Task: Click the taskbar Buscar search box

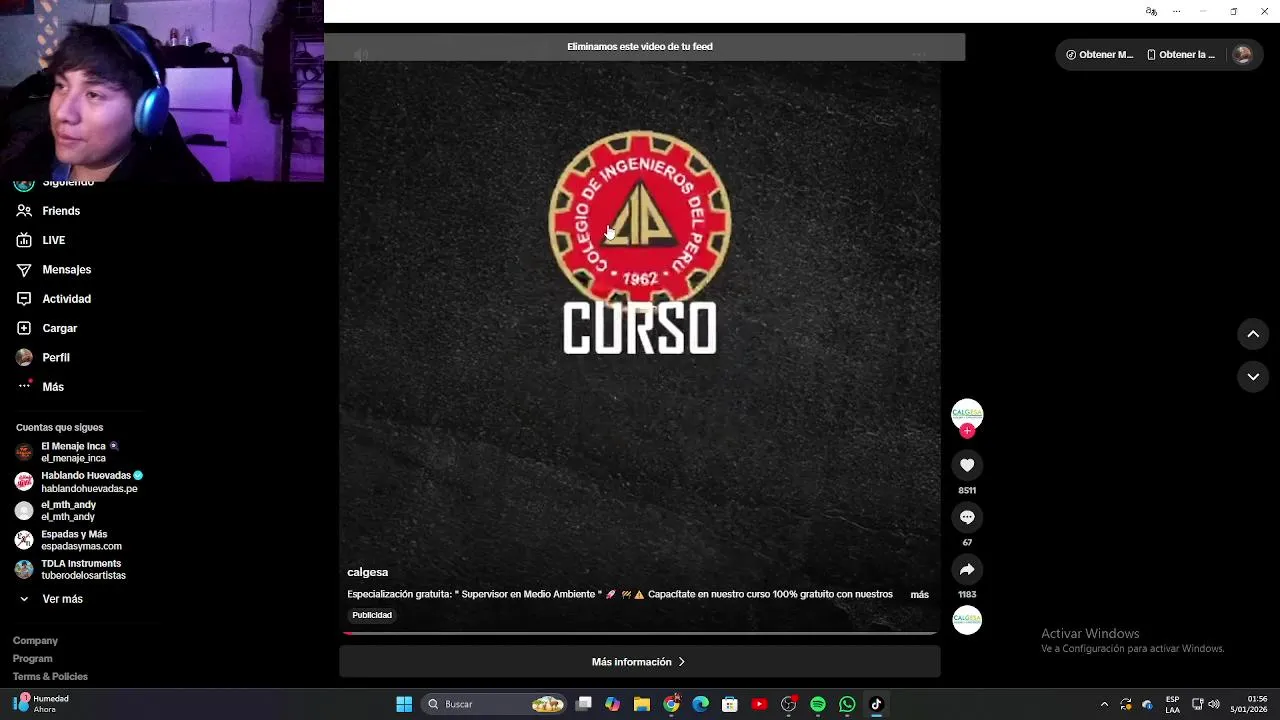Action: coord(495,704)
